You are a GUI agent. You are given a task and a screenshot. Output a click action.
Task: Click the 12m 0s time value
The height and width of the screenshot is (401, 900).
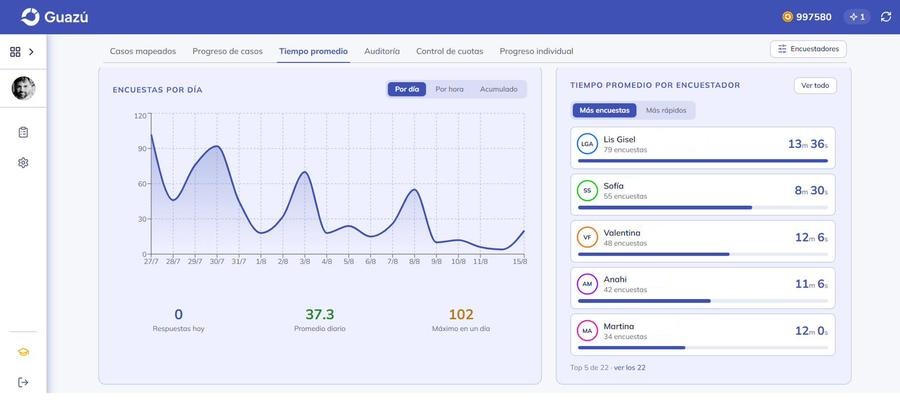(x=811, y=331)
